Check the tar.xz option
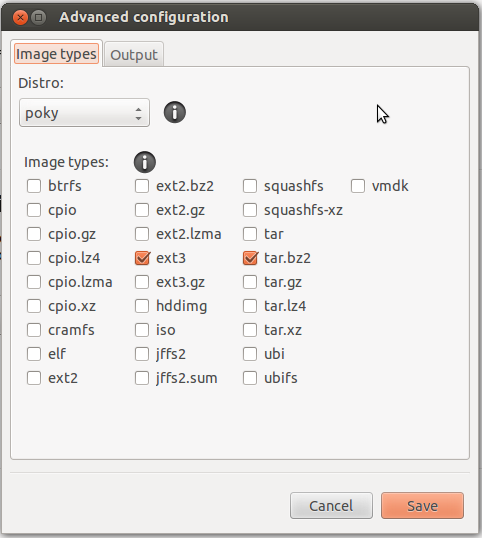 [x=250, y=330]
